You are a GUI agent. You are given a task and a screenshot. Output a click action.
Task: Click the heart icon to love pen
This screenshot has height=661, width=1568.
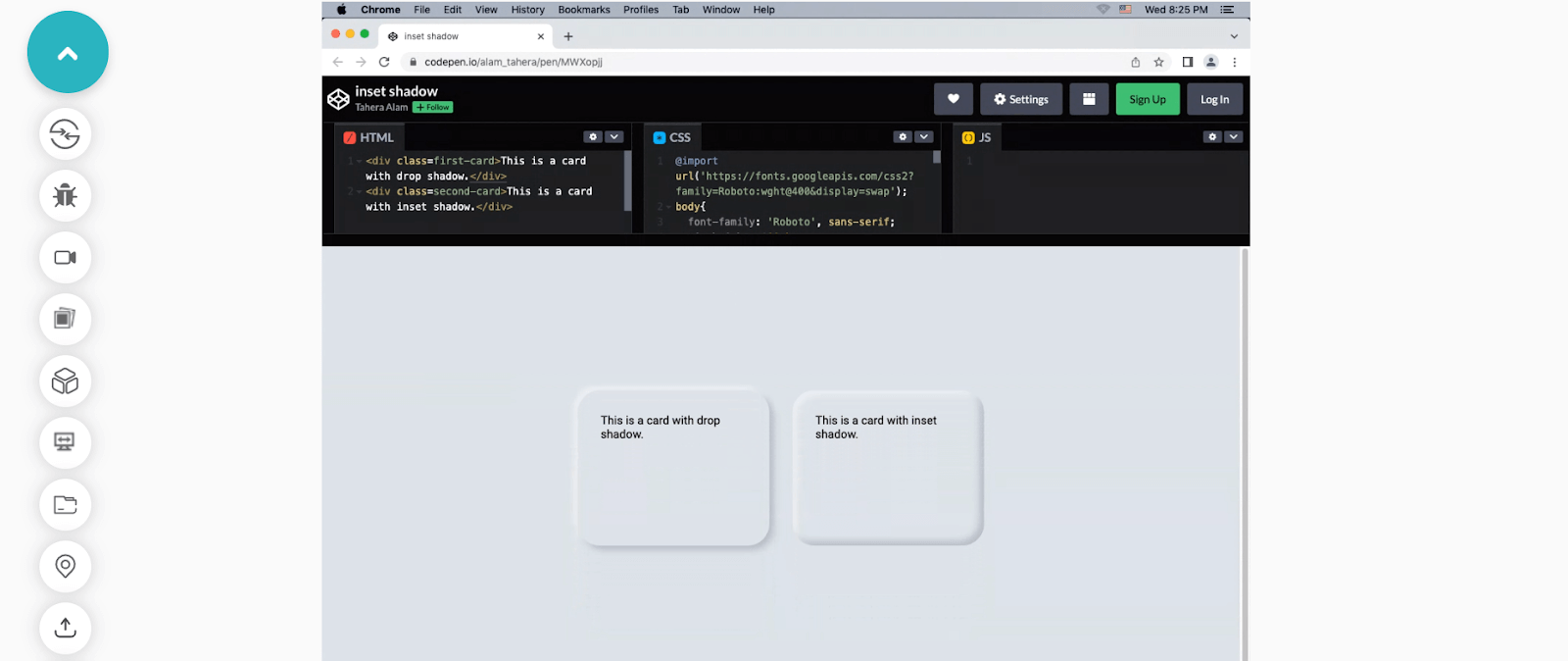tap(953, 99)
